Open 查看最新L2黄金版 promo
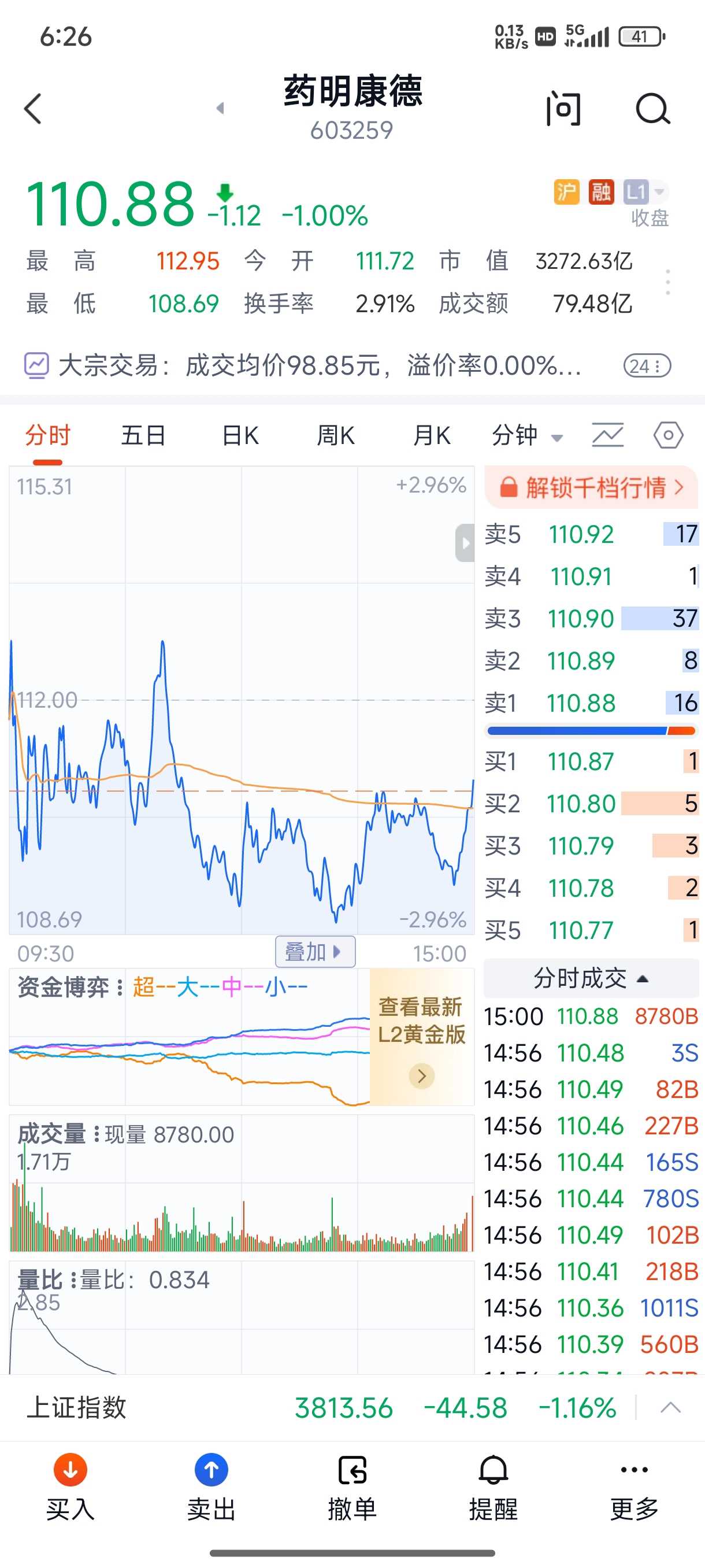The image size is (705, 1568). [x=421, y=1036]
